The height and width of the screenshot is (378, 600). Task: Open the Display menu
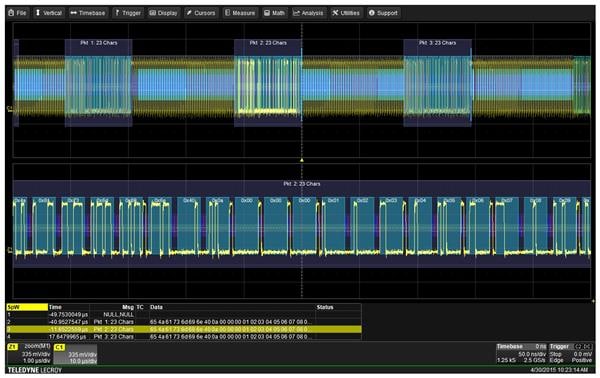[163, 13]
